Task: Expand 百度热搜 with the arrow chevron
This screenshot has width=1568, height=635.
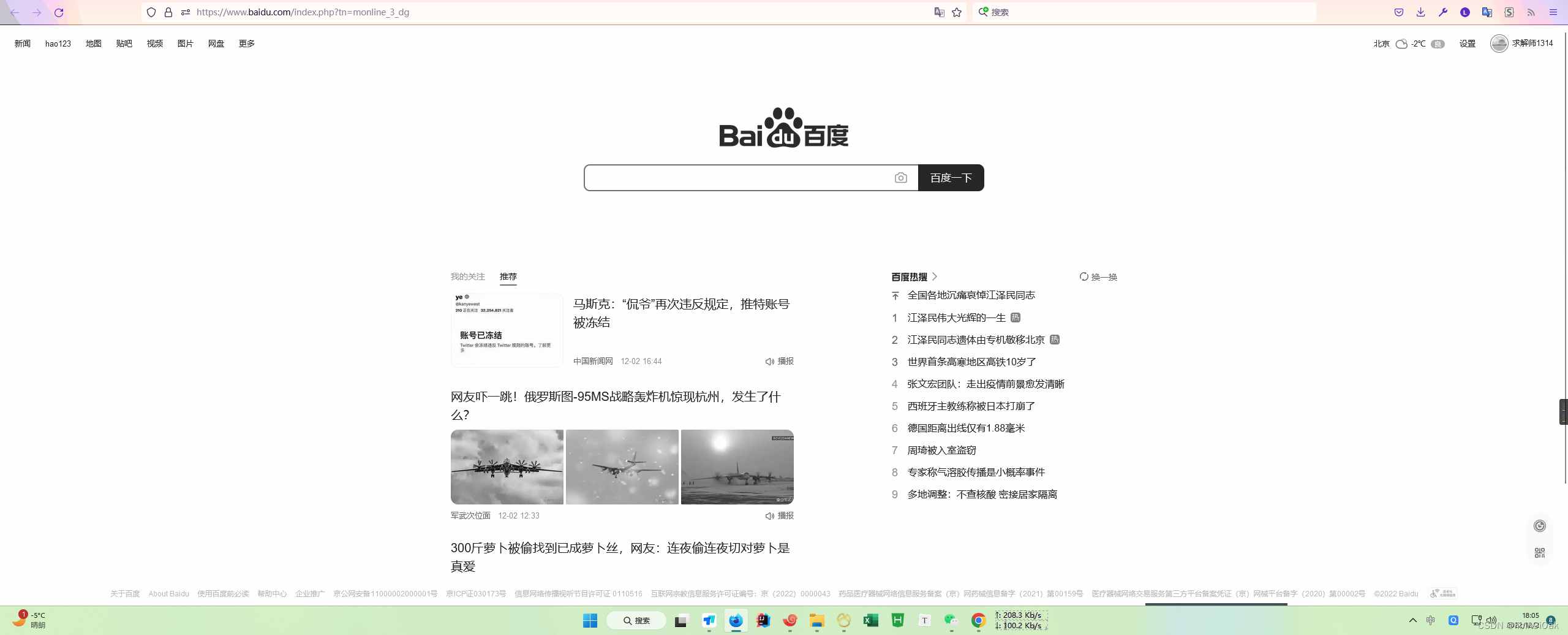Action: tap(935, 276)
